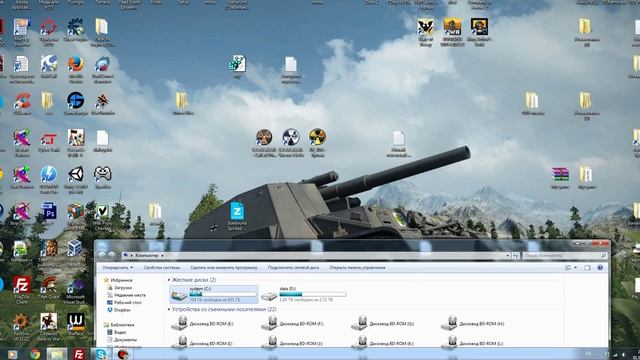This screenshot has width=640, height=360.
Task: Click Подключить сетевой диск
Action: pos(293,268)
